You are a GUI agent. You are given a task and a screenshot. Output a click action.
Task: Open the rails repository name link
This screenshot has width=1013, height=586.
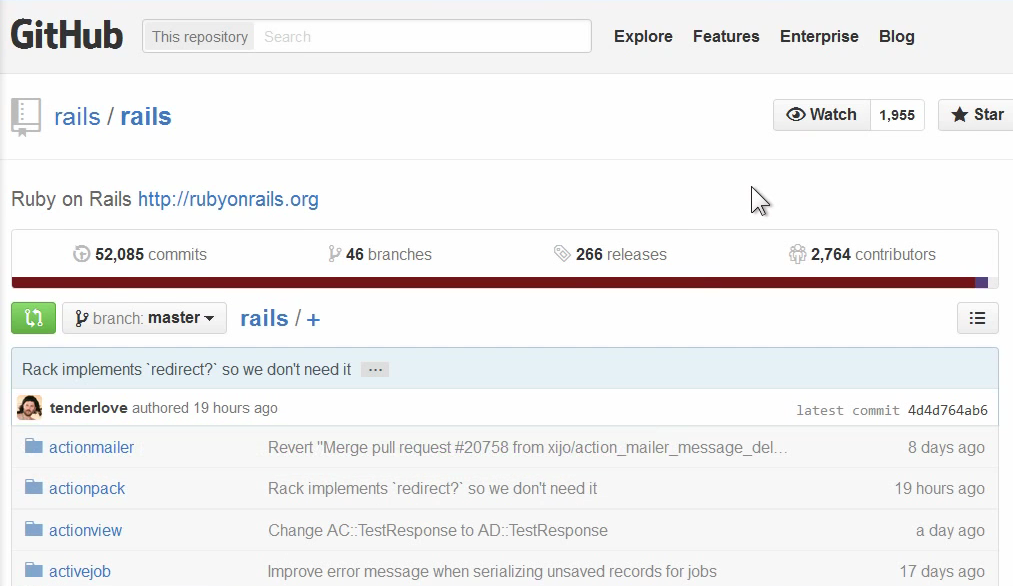pyautogui.click(x=146, y=116)
